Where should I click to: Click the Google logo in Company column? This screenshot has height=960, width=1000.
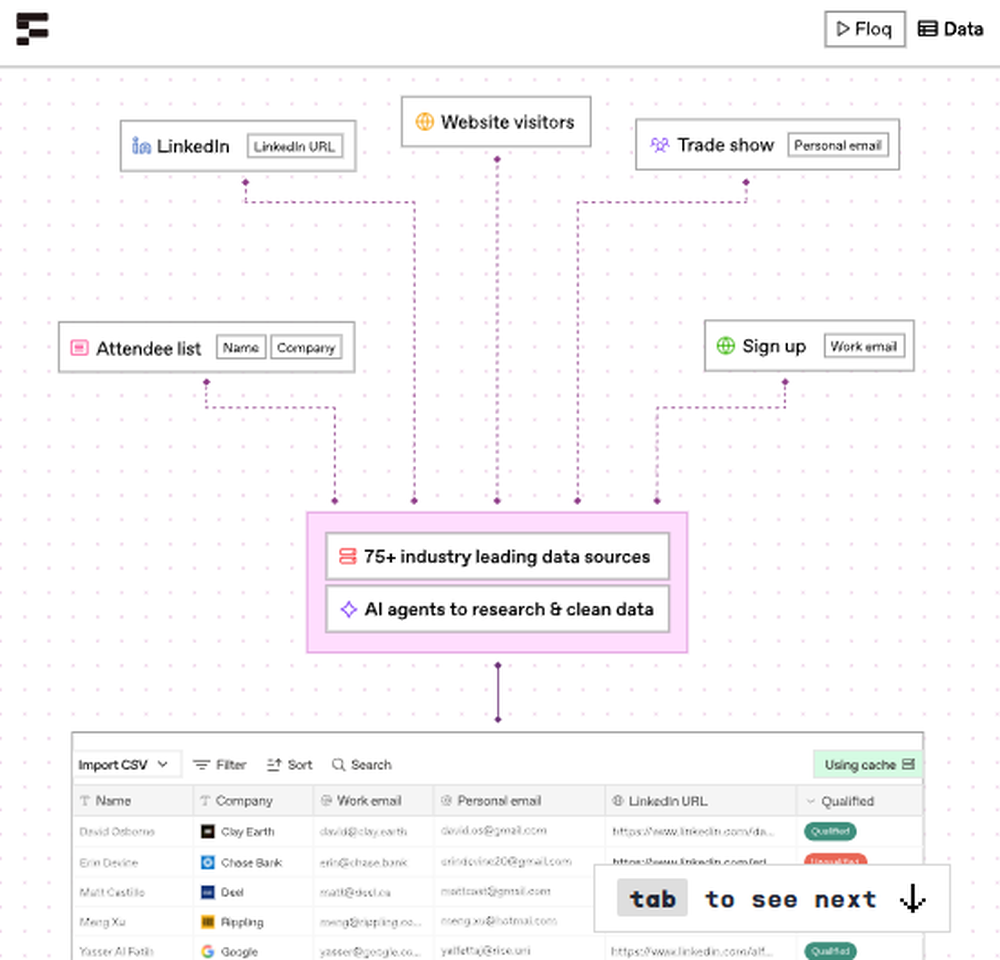tap(207, 951)
